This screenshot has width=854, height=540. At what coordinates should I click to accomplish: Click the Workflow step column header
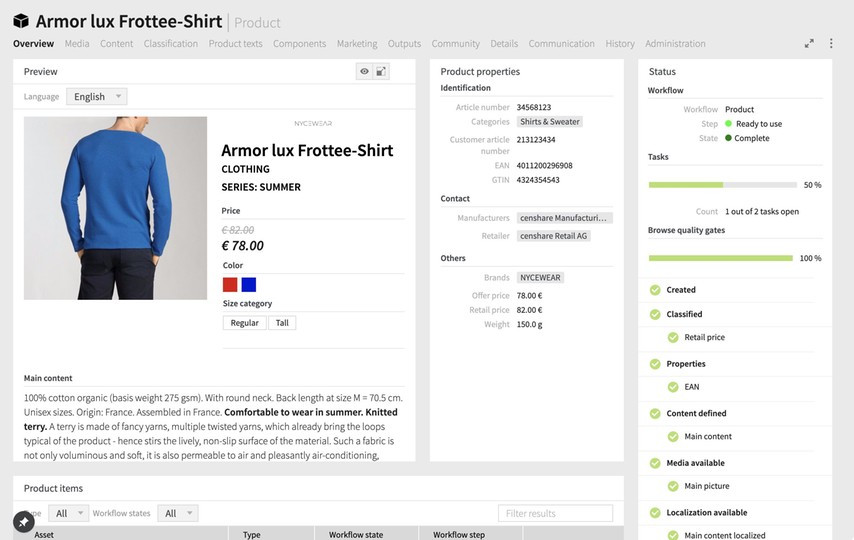[x=459, y=535]
